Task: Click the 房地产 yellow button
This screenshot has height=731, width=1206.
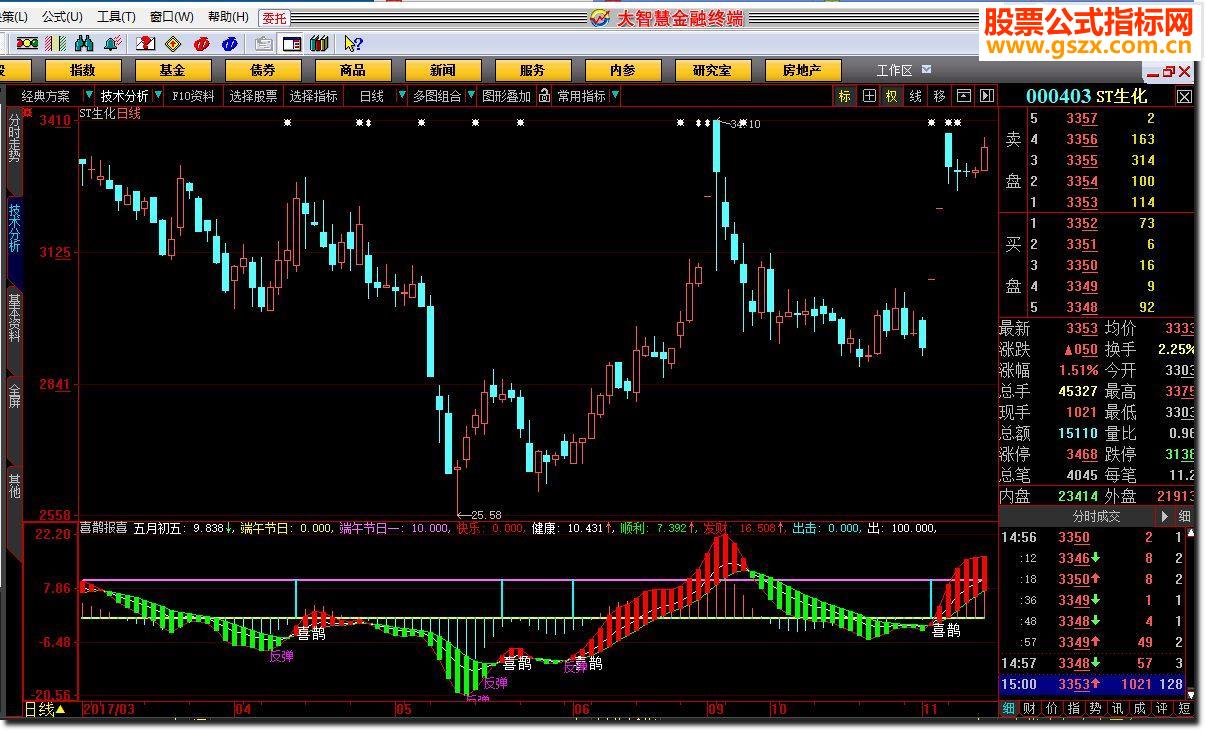Action: click(802, 70)
